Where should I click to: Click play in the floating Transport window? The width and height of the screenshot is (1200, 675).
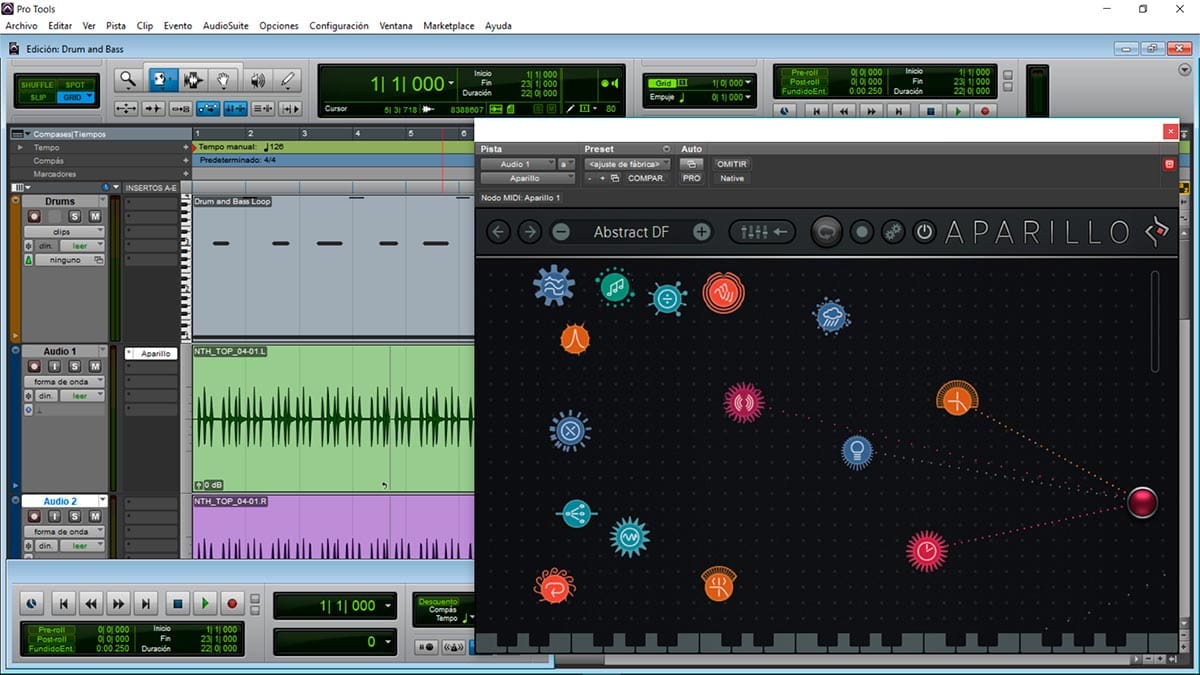204,603
